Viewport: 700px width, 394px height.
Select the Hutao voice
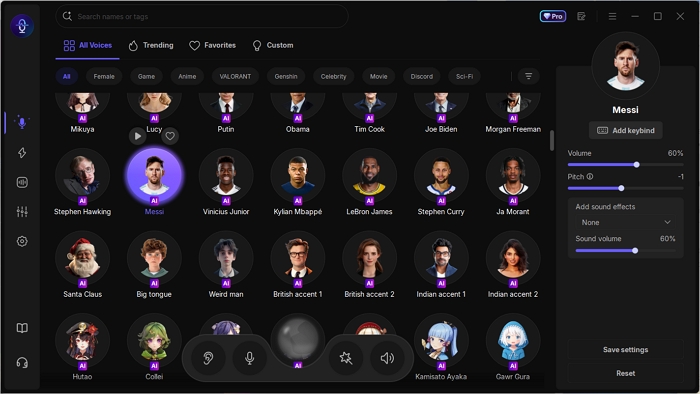(x=83, y=347)
